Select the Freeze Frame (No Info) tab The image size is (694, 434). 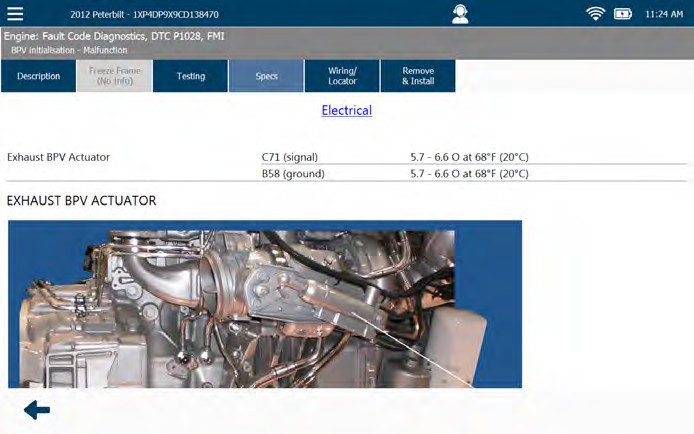tap(115, 77)
